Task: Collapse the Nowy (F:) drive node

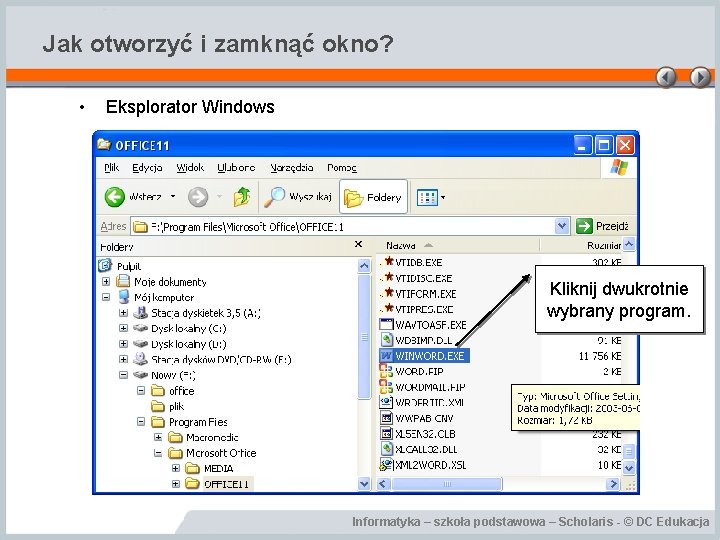Action: [123, 375]
